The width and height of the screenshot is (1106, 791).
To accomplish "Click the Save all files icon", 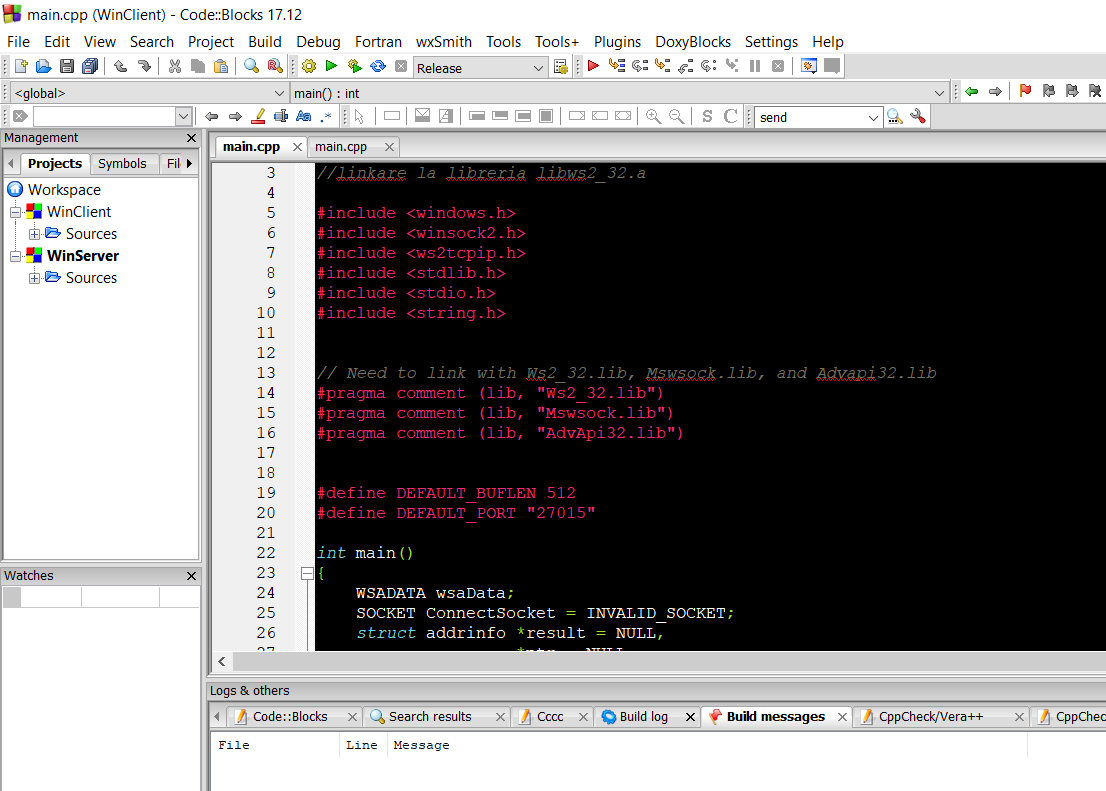I will 90,66.
